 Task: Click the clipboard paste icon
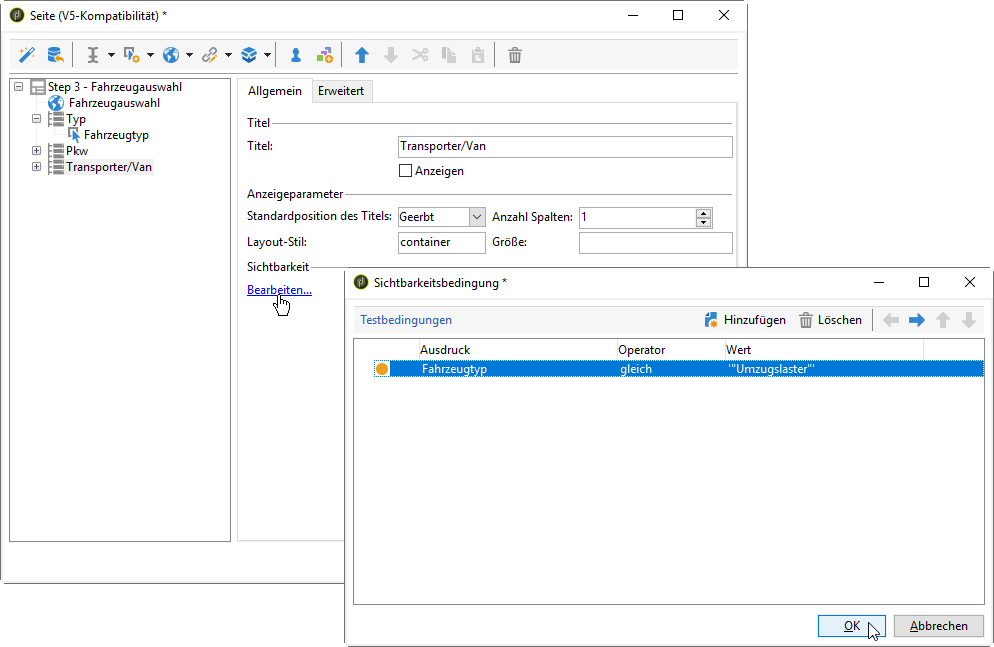[x=478, y=55]
